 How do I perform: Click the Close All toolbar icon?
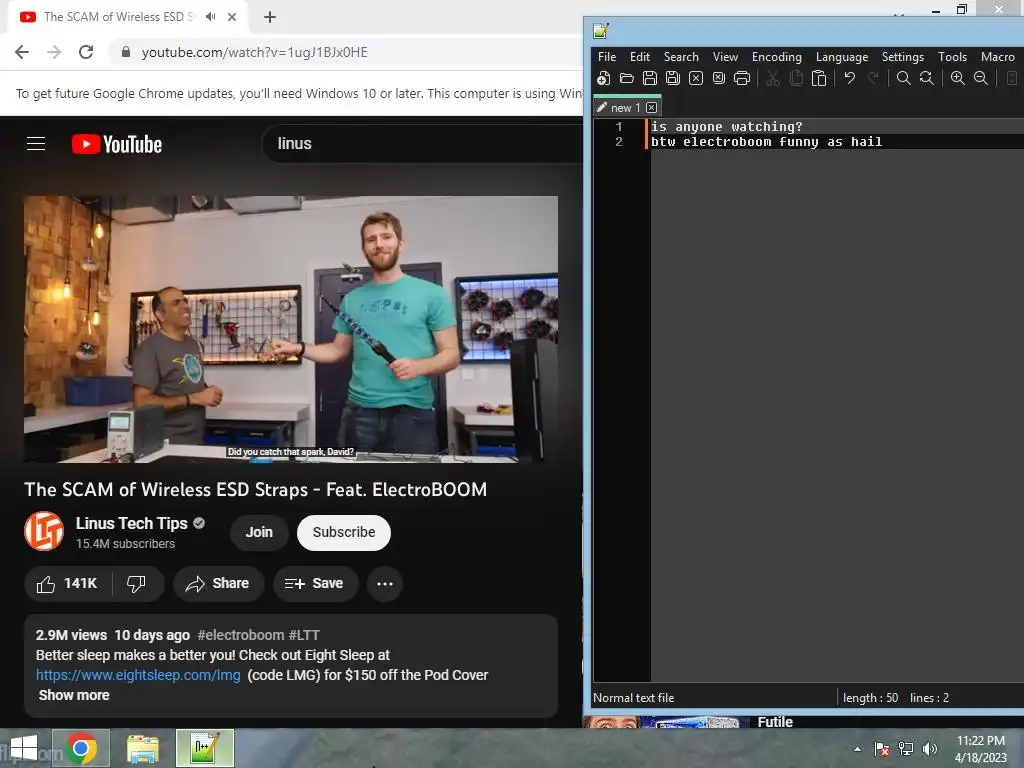click(719, 78)
